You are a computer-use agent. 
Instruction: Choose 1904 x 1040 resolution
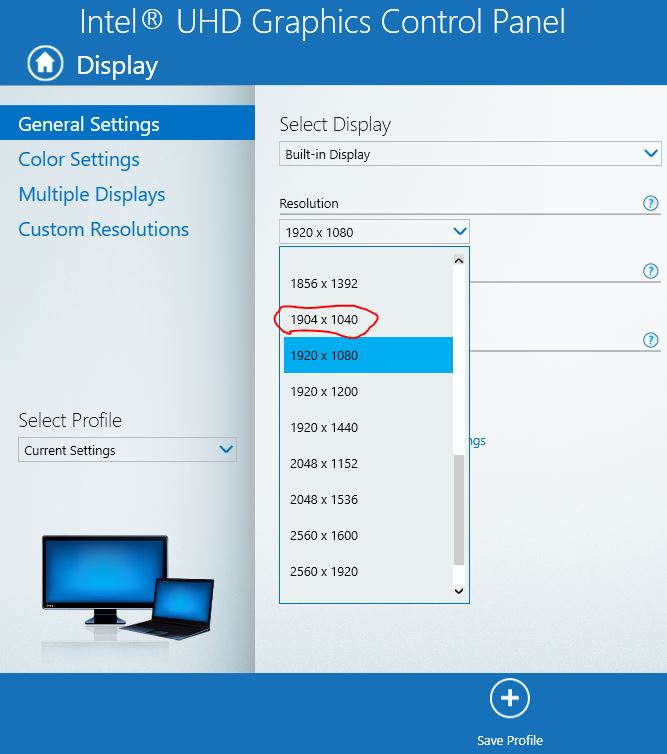coord(368,319)
